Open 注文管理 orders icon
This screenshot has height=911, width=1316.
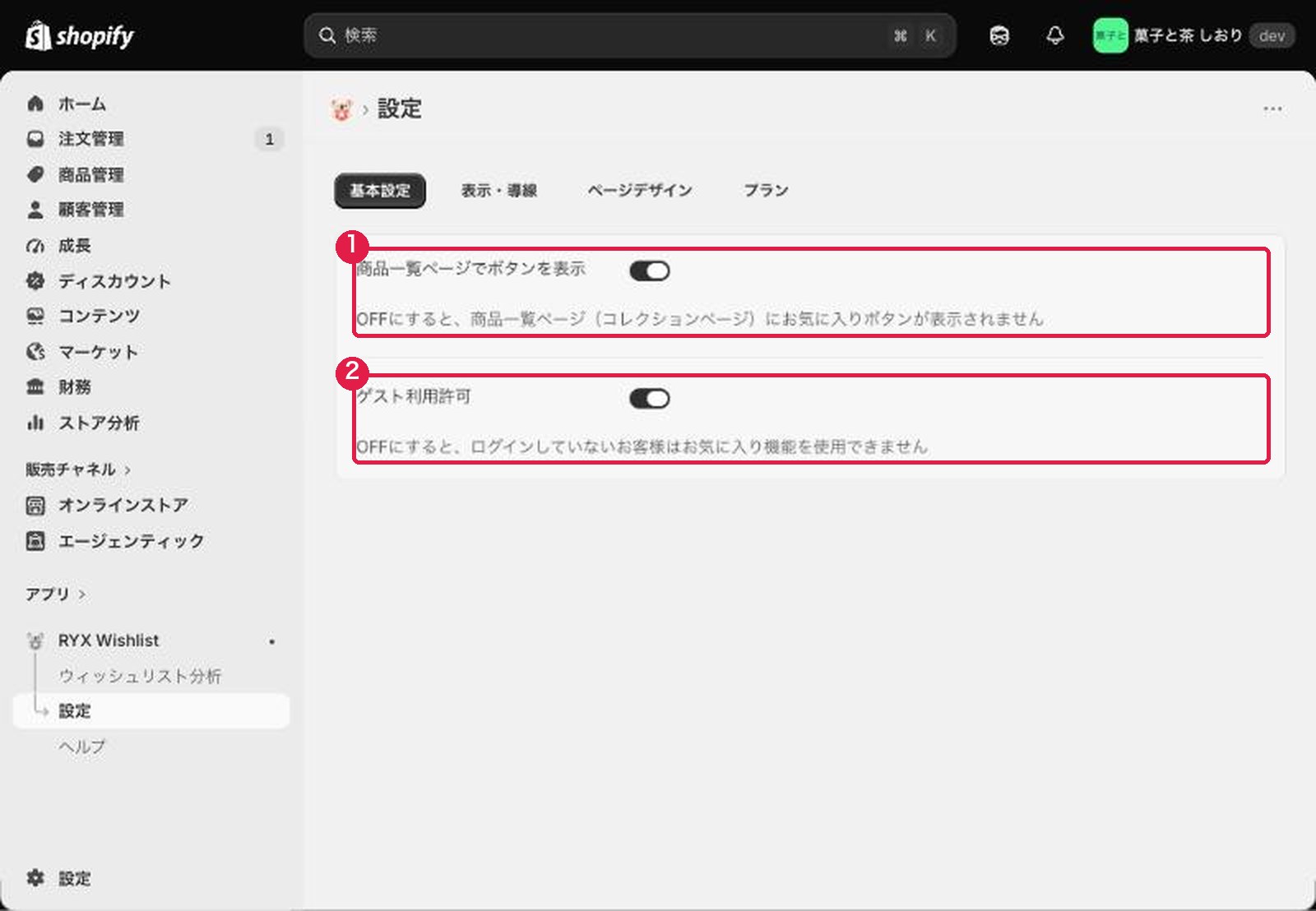click(x=35, y=139)
